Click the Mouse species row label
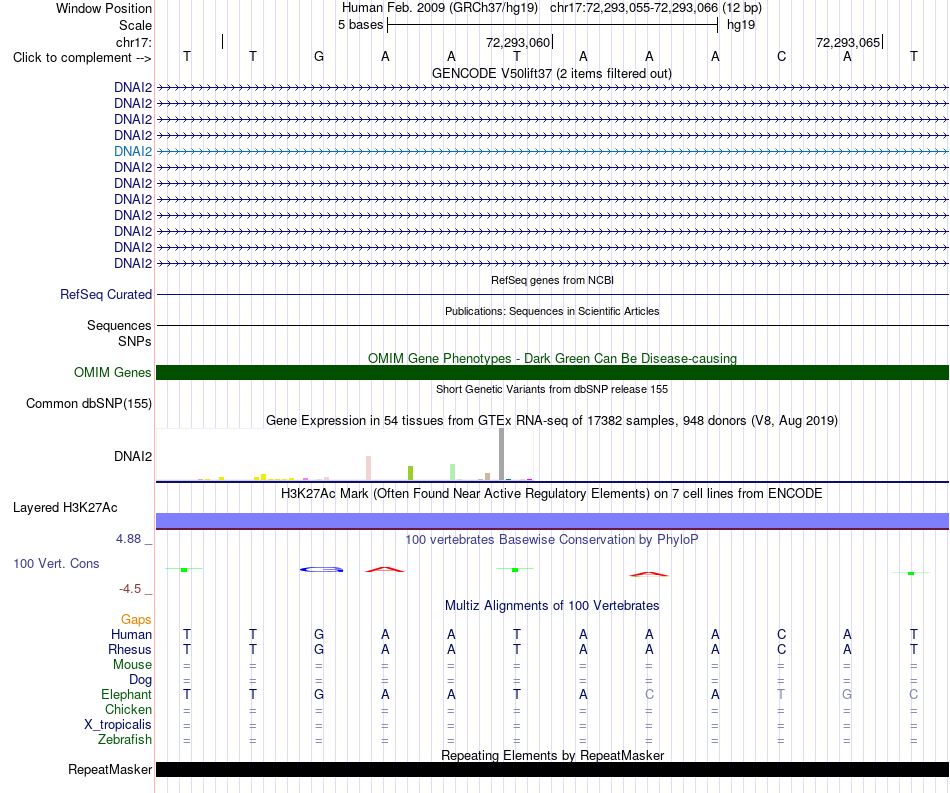This screenshot has width=950, height=793. pyautogui.click(x=132, y=665)
